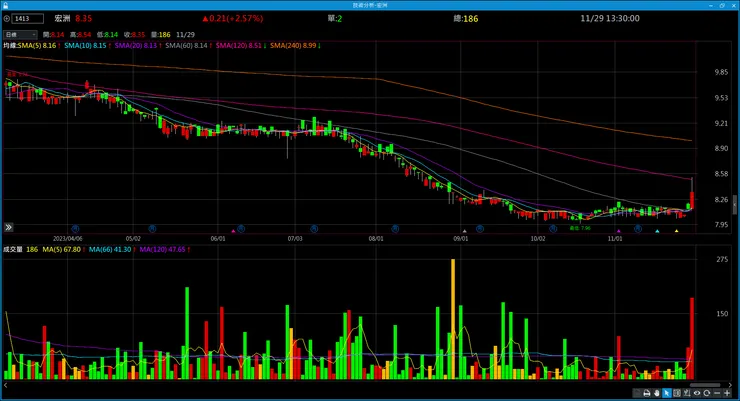Expand the double-chevron panel button

click(x=8, y=227)
